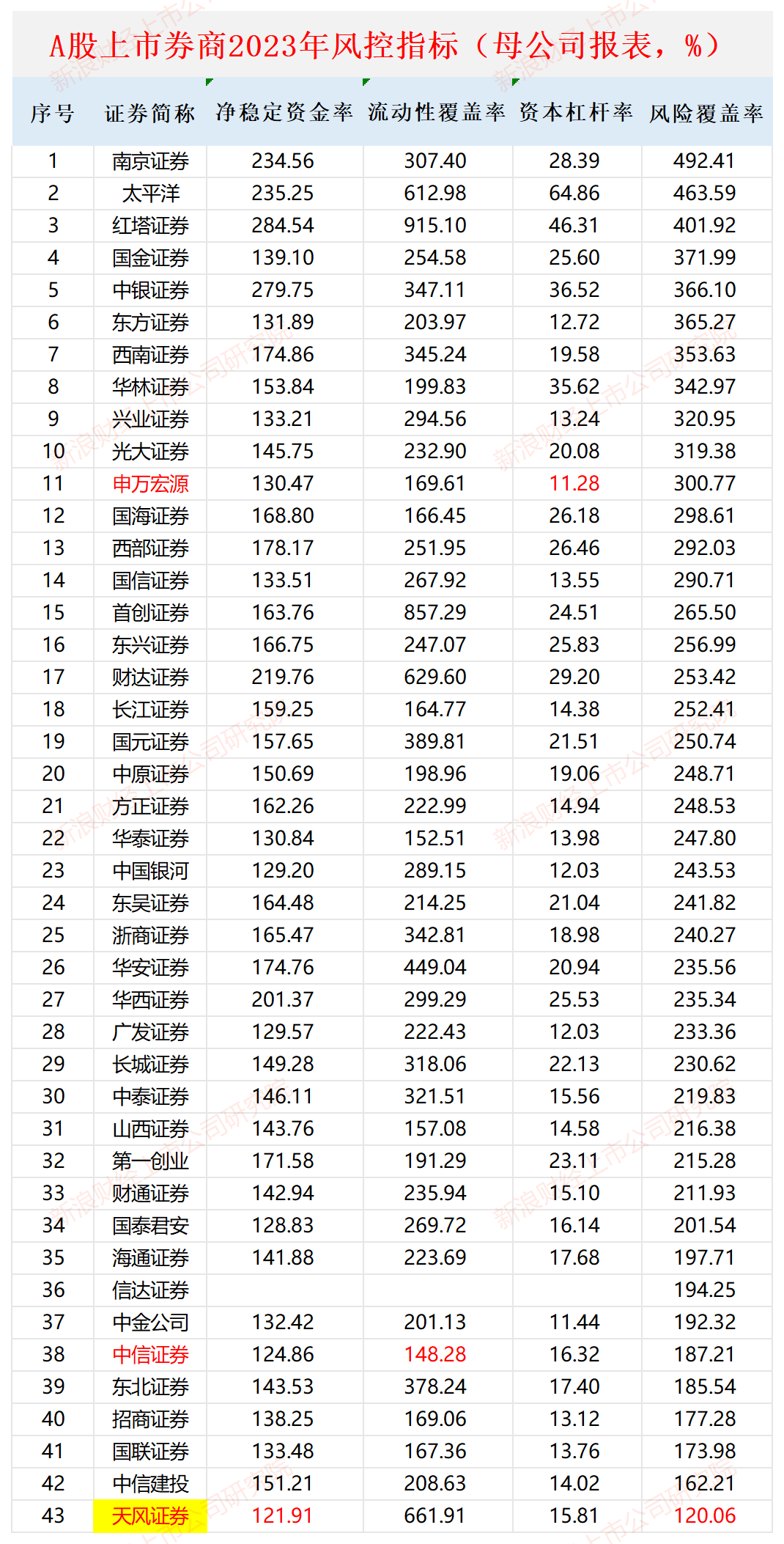Select the 光大证券 cell
Screen dimensions: 784x1544
click(150, 452)
